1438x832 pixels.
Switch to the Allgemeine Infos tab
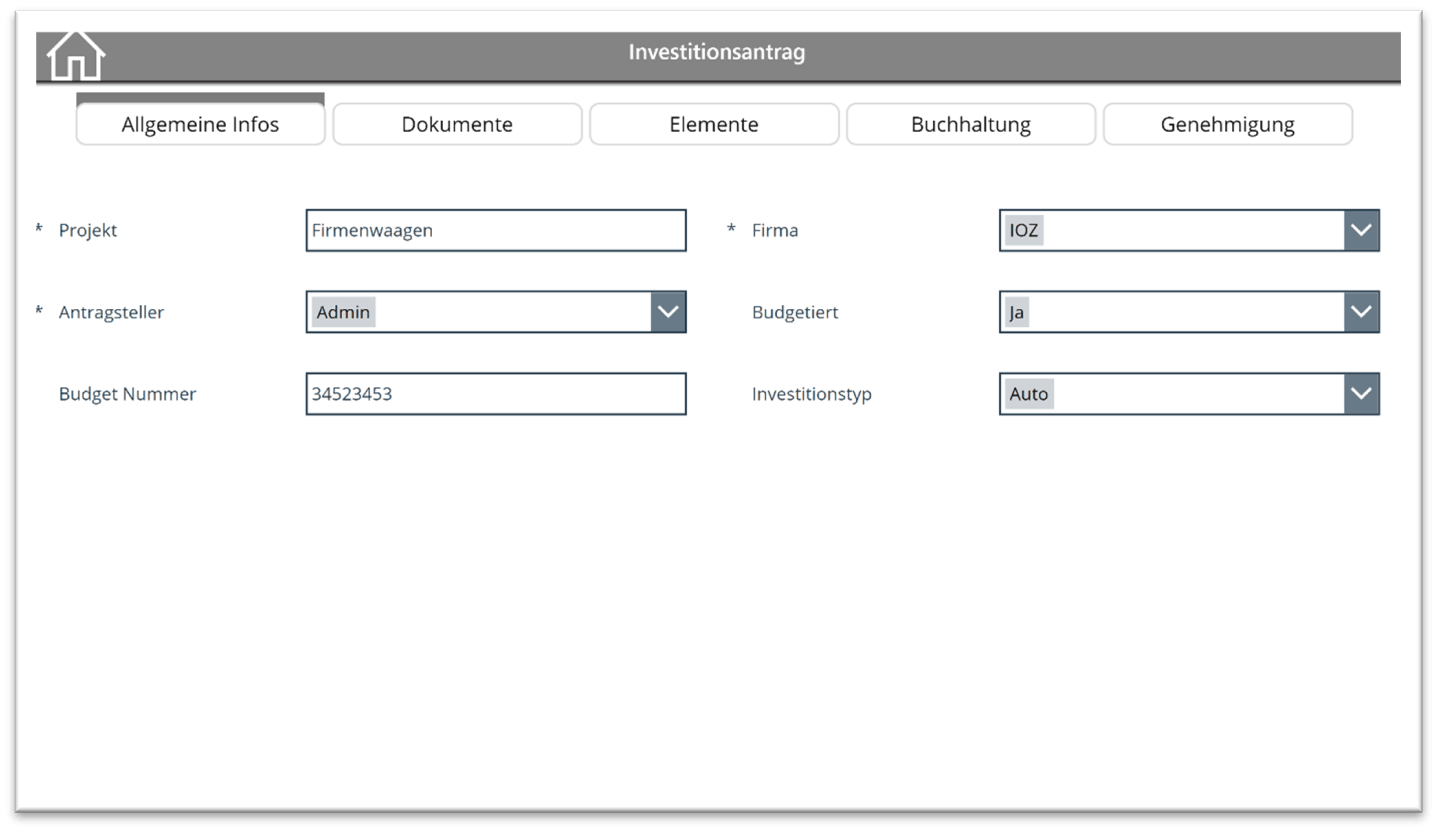point(200,125)
